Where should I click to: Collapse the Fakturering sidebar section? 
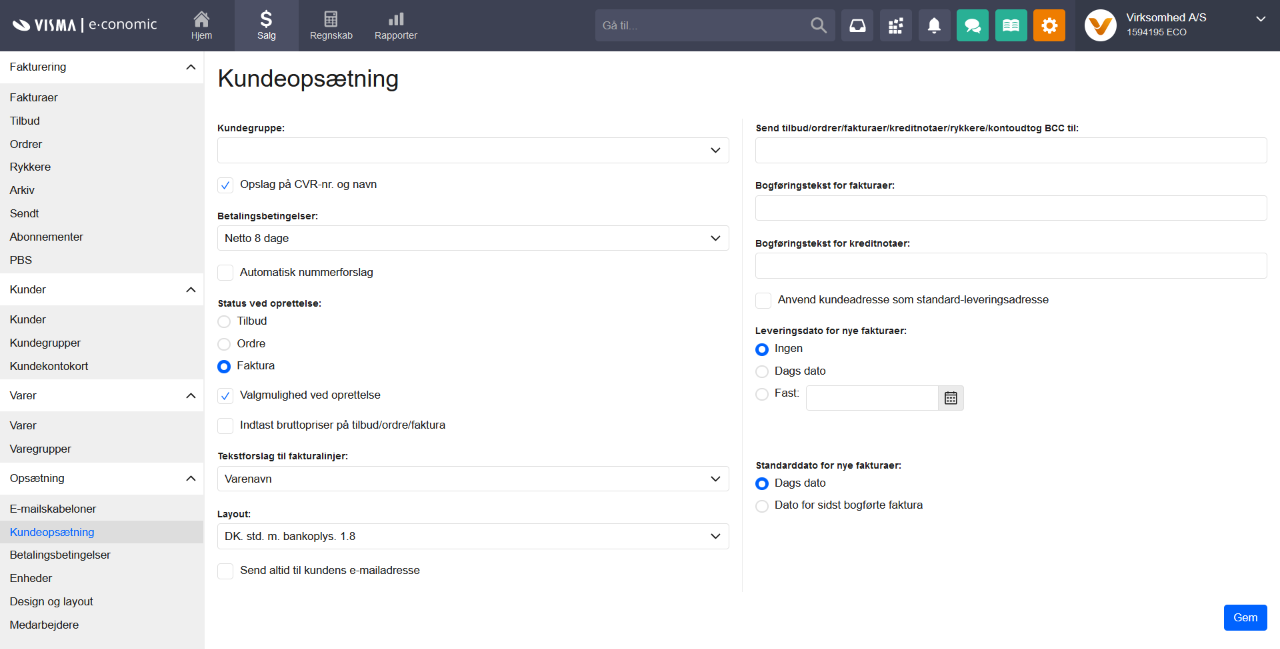point(191,67)
